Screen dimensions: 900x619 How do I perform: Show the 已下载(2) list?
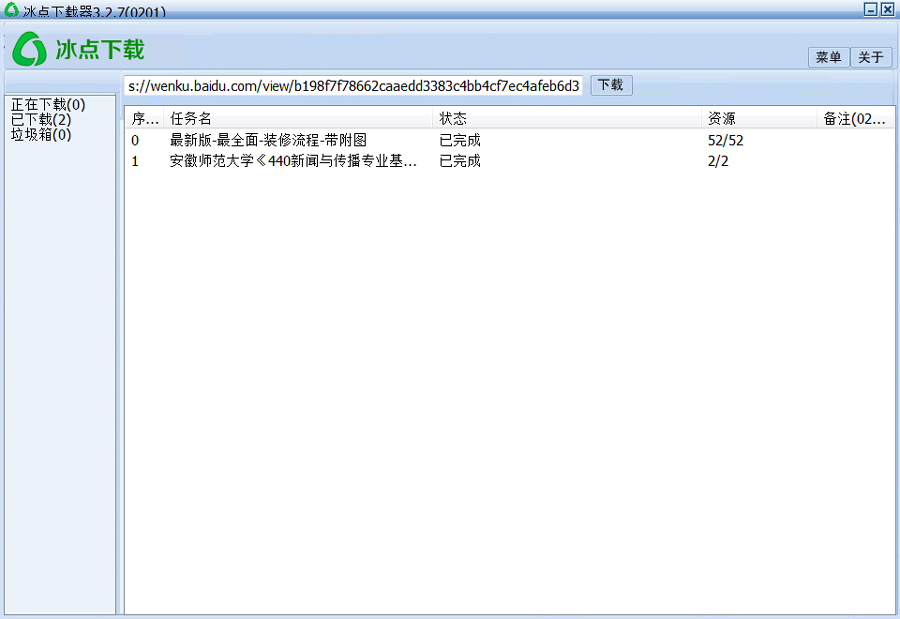(x=41, y=120)
